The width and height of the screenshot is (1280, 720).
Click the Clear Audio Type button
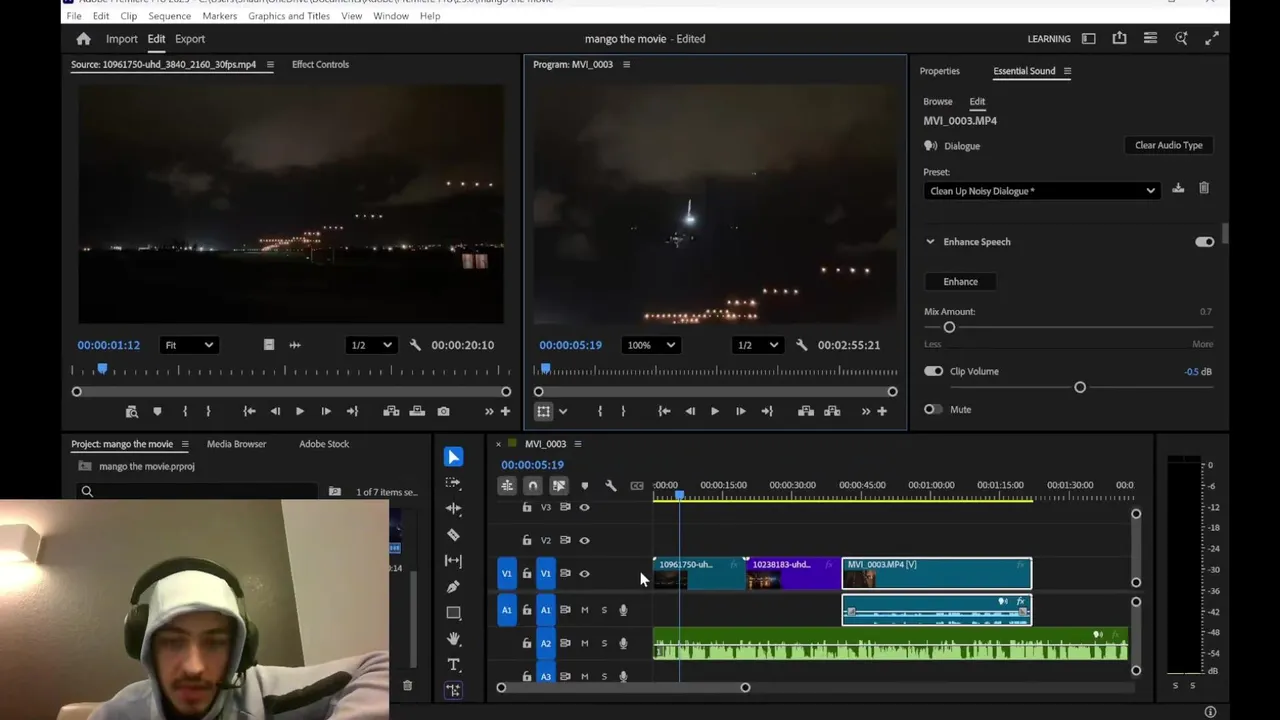click(x=1169, y=145)
